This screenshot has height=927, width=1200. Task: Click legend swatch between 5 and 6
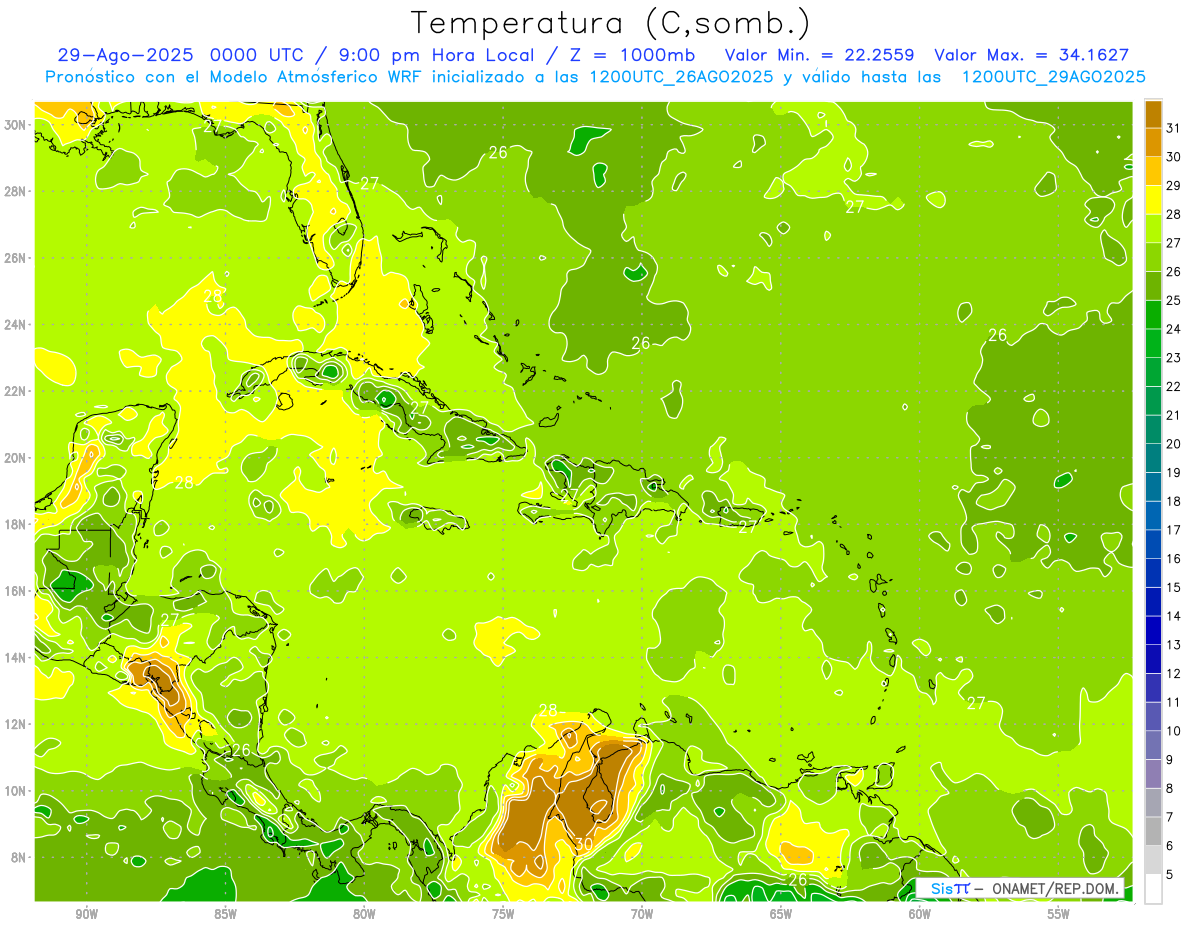tap(1153, 859)
